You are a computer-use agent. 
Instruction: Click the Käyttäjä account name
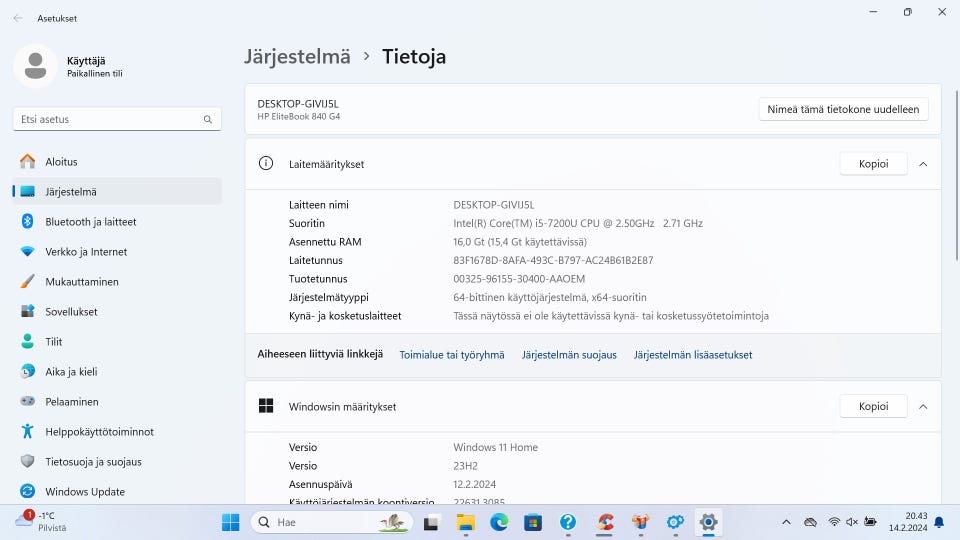coord(86,61)
